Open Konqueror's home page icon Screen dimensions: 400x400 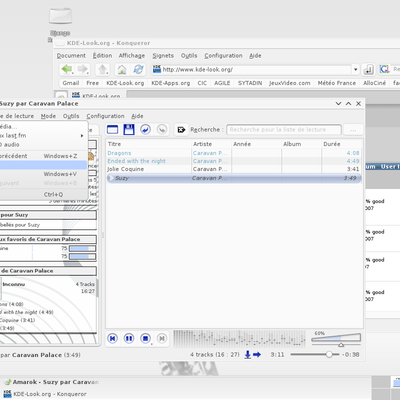tap(122, 69)
